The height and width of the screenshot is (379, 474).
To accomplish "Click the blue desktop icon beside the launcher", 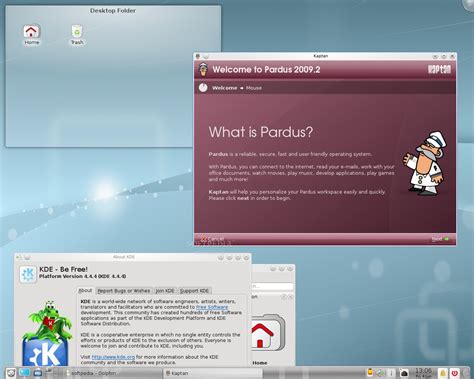I will [x=24, y=373].
